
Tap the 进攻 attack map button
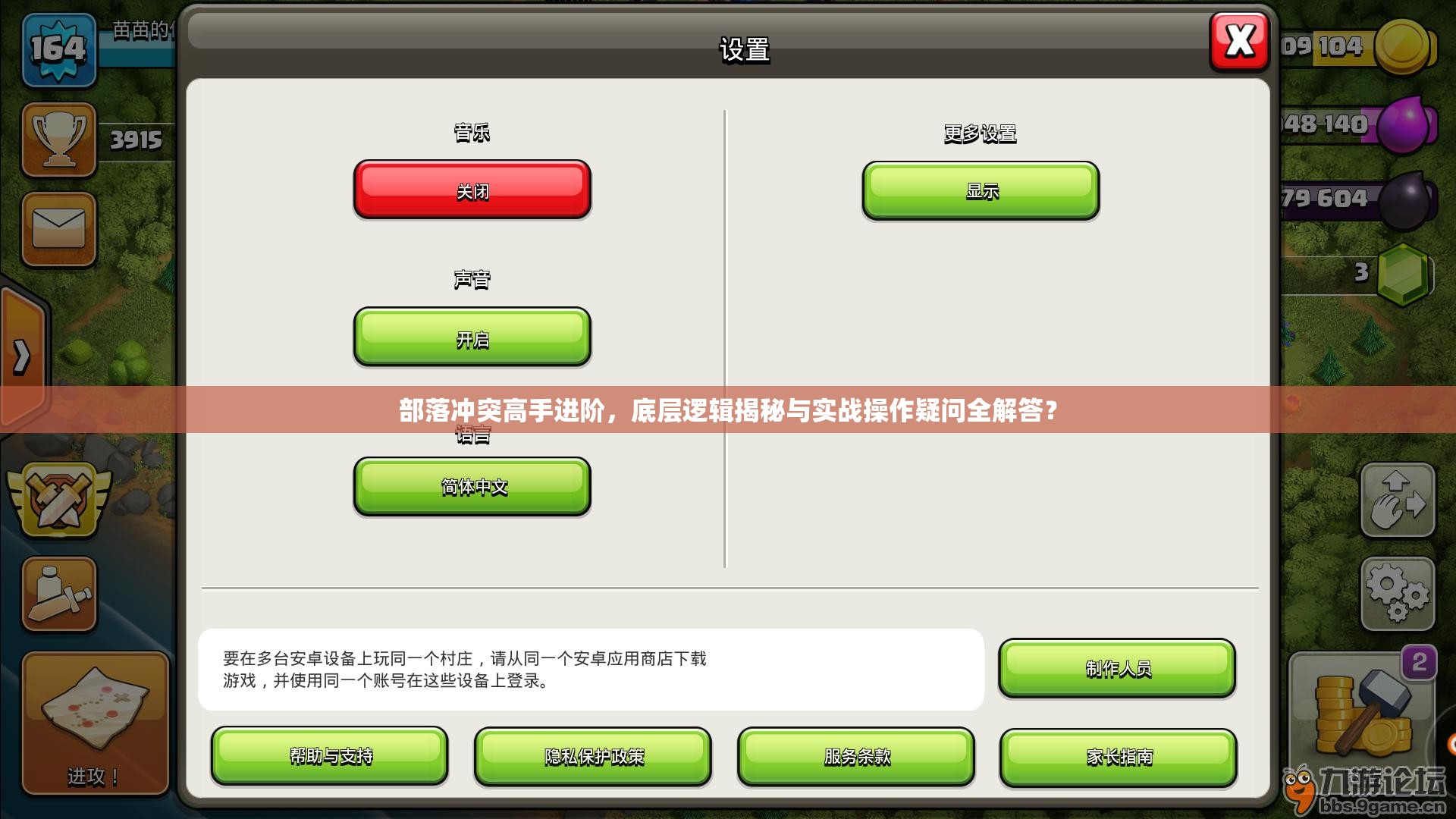point(95,723)
